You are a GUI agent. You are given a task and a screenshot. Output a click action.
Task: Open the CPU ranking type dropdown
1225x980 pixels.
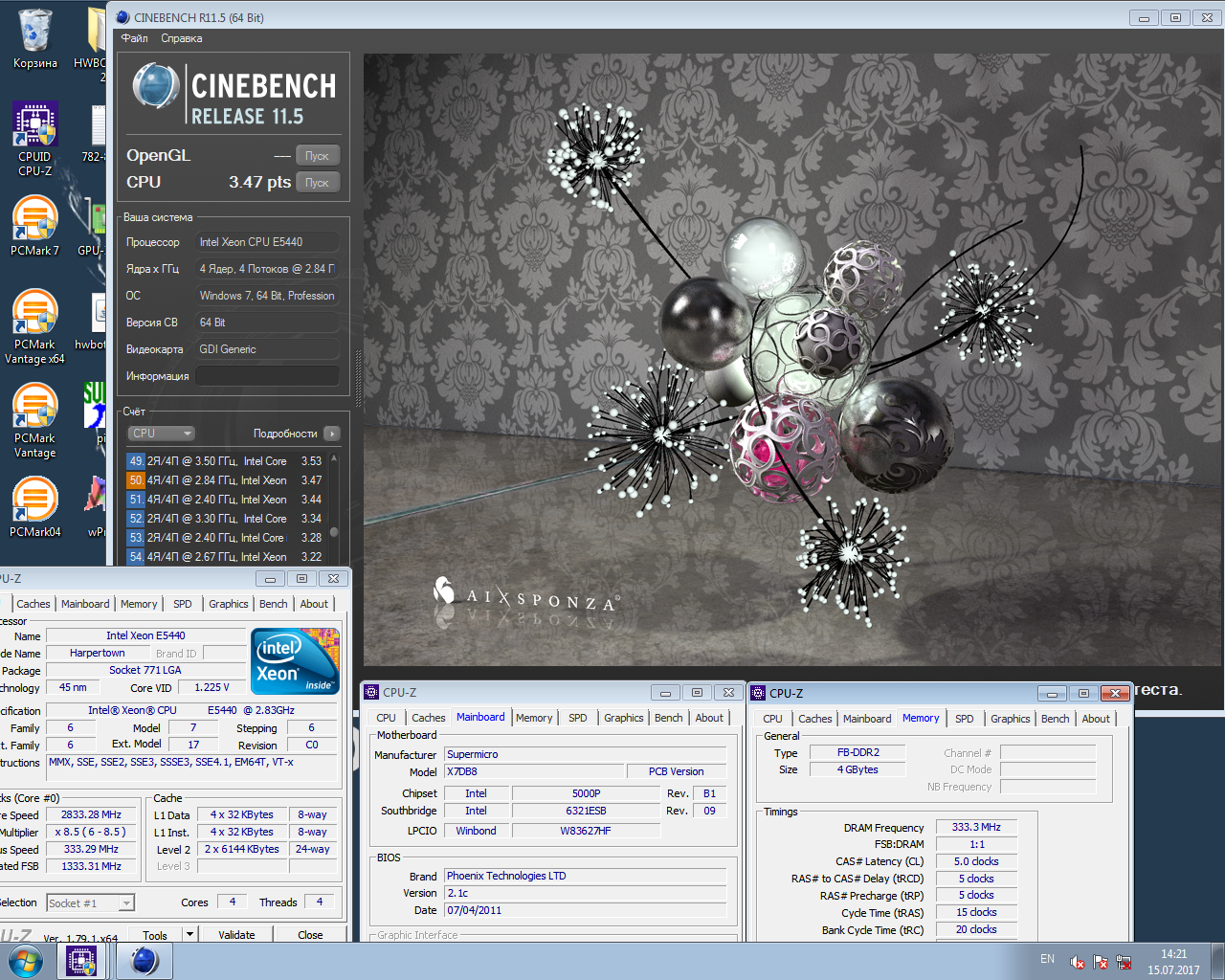[161, 434]
